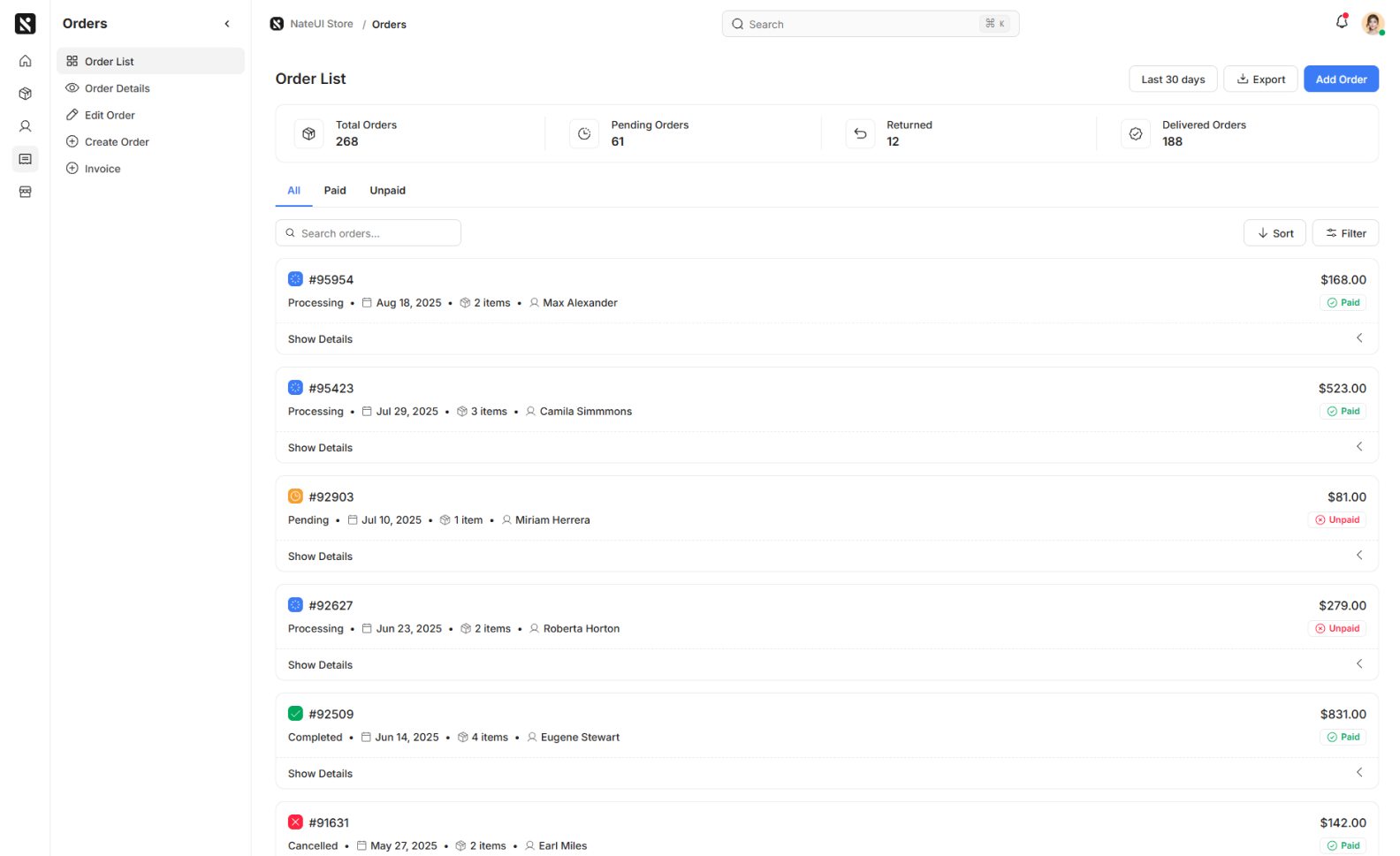Open the Products box icon in left rail
The image size is (1400, 856).
pyautogui.click(x=25, y=94)
